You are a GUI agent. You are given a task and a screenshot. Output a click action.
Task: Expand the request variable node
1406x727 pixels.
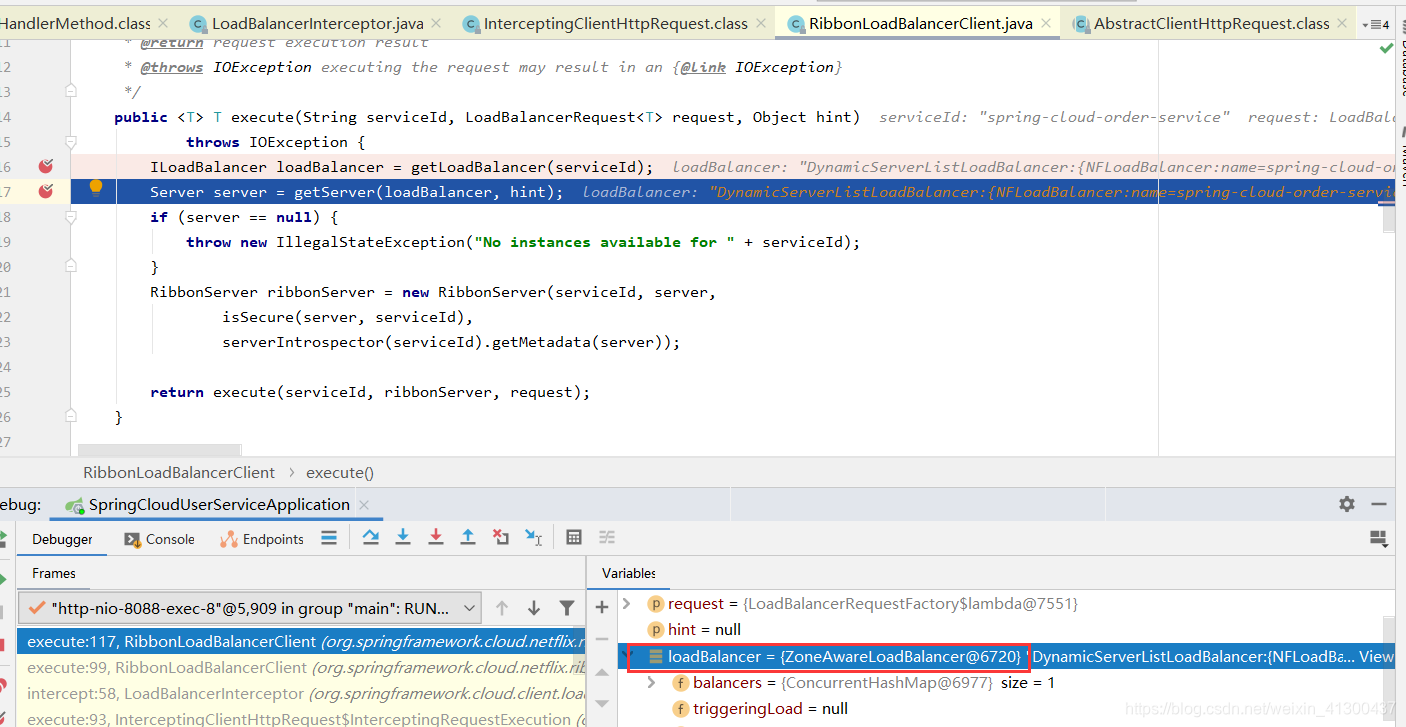[627, 603]
